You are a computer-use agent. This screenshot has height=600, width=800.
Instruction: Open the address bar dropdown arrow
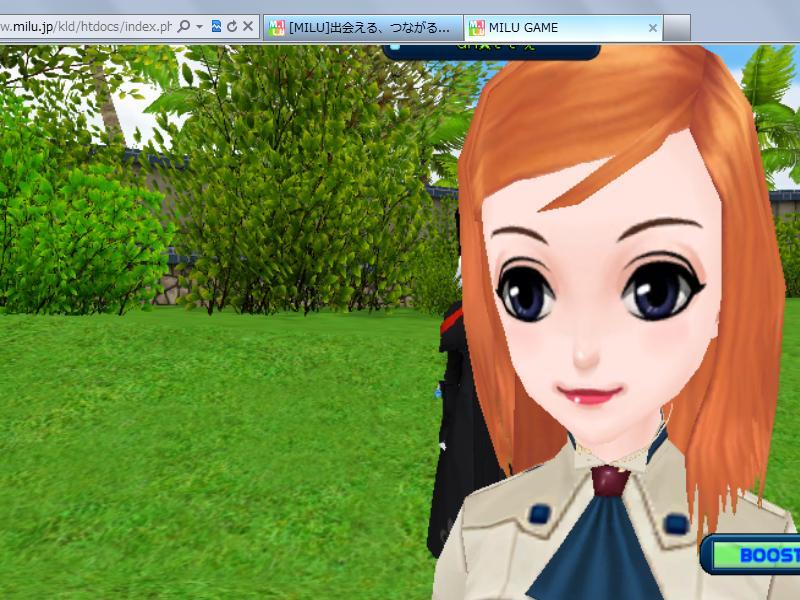199,27
